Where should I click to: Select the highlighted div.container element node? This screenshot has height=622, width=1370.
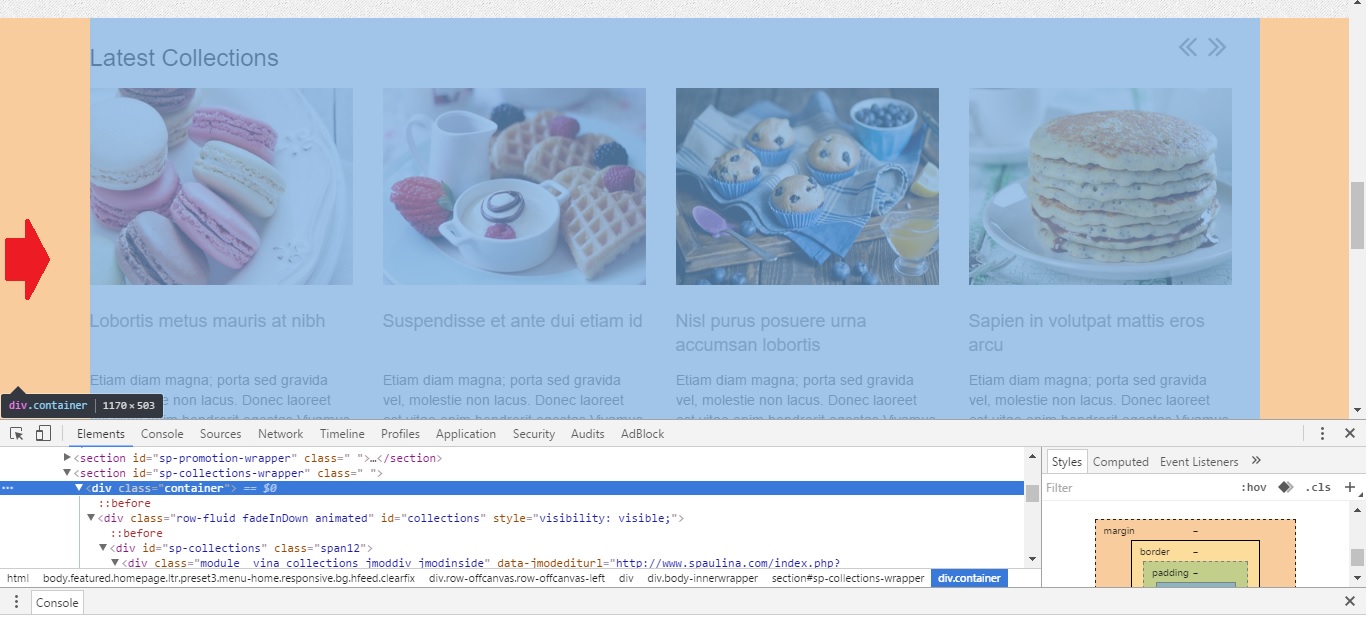[160, 488]
